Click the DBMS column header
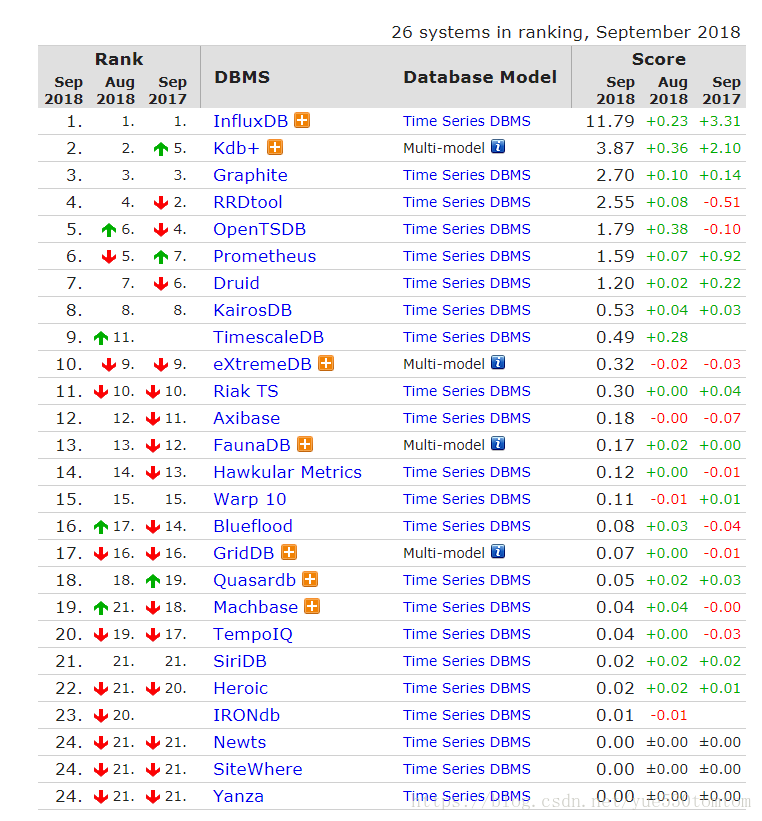The height and width of the screenshot is (821, 762). (242, 77)
